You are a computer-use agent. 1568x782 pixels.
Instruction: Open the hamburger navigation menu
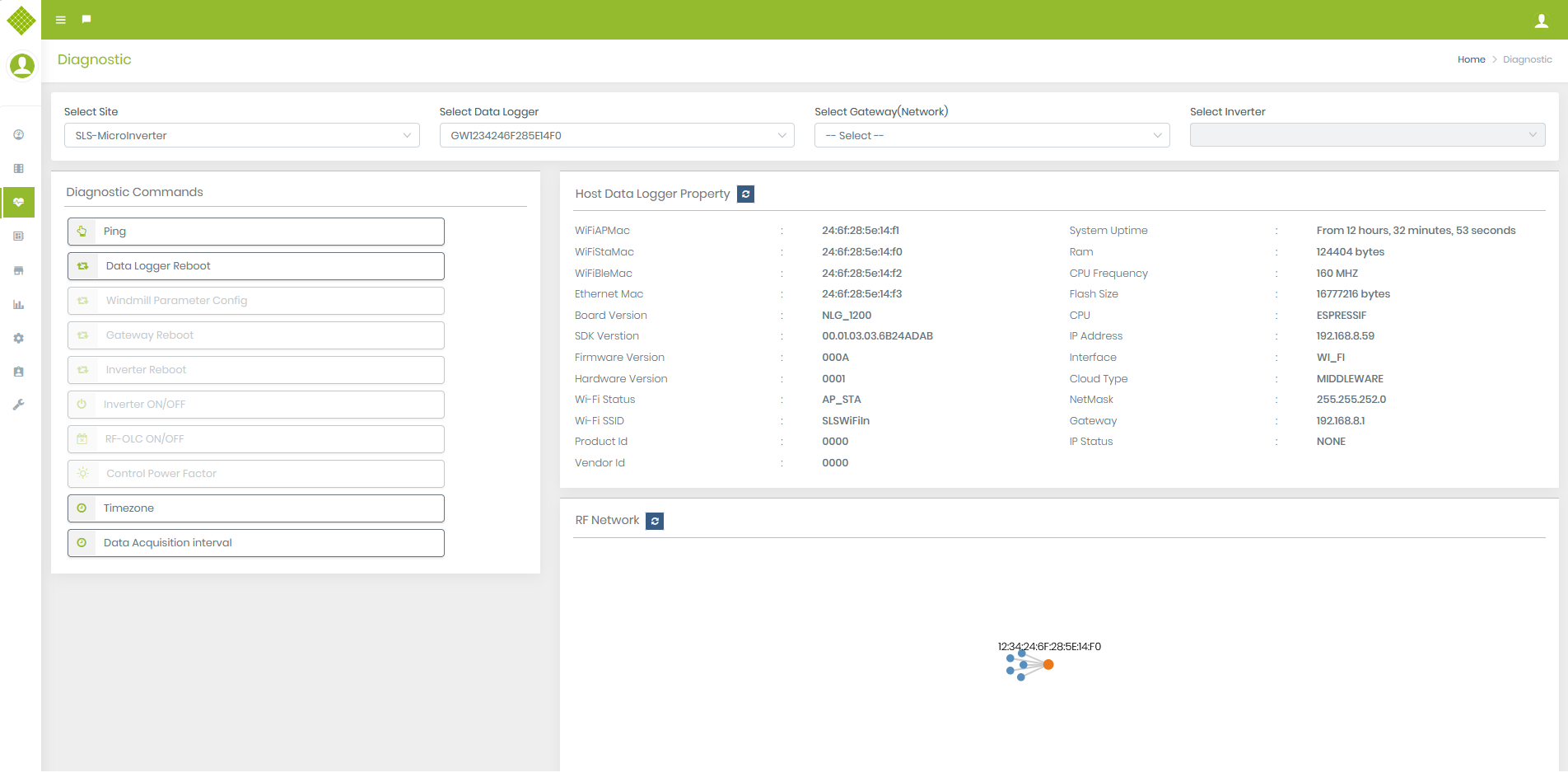point(60,19)
